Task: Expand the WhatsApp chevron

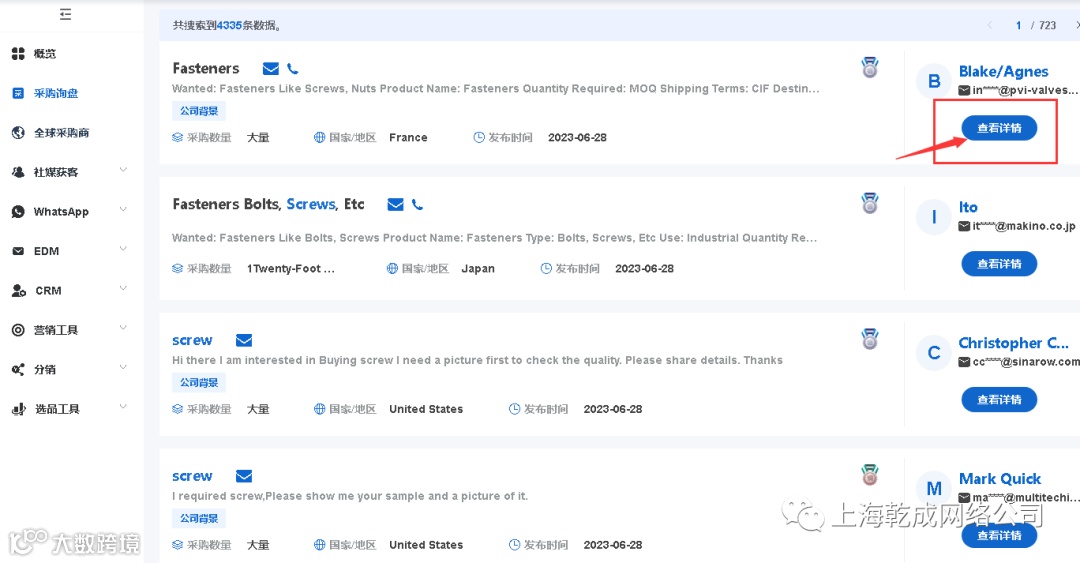Action: (x=123, y=209)
